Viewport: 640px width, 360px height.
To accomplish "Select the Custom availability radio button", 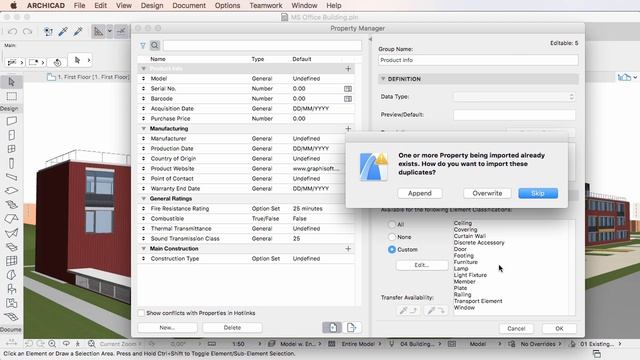I will click(392, 249).
